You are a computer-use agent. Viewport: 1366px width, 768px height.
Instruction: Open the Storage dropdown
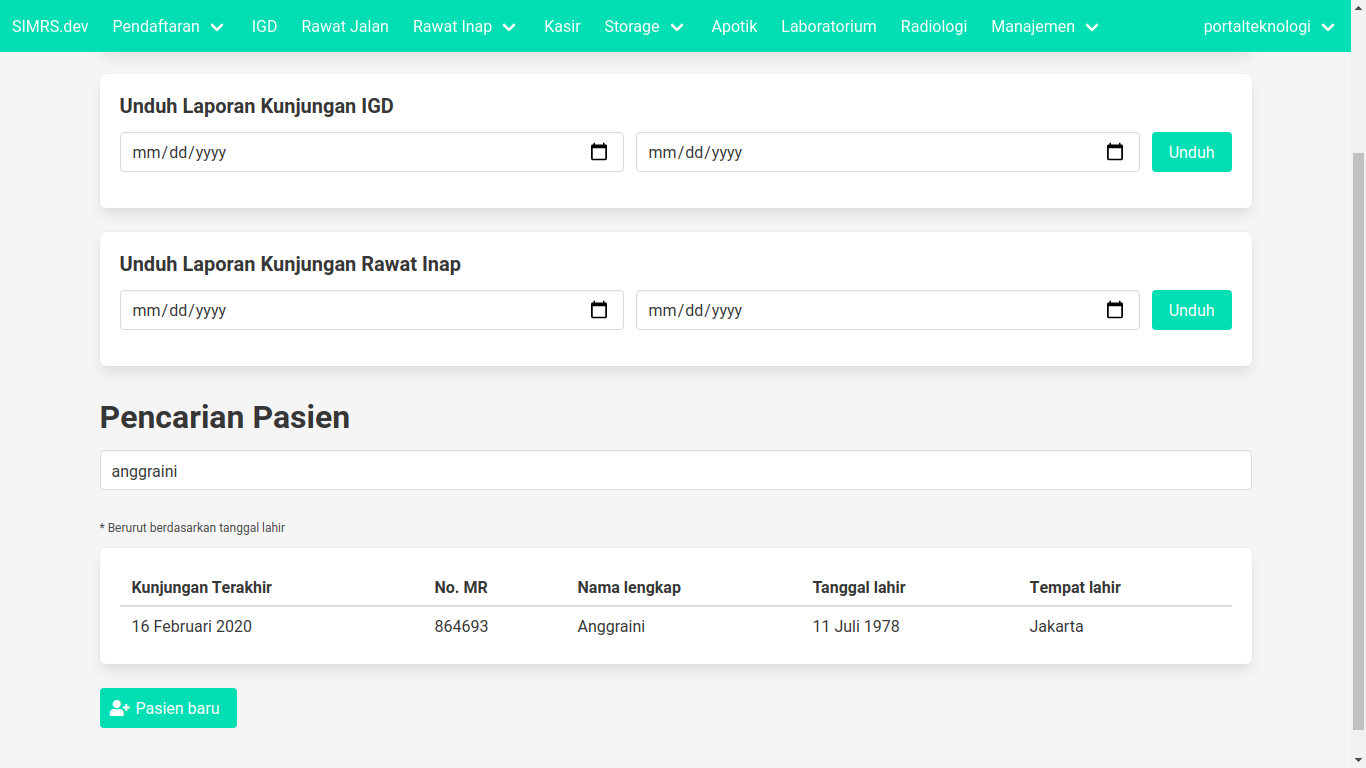(x=644, y=27)
